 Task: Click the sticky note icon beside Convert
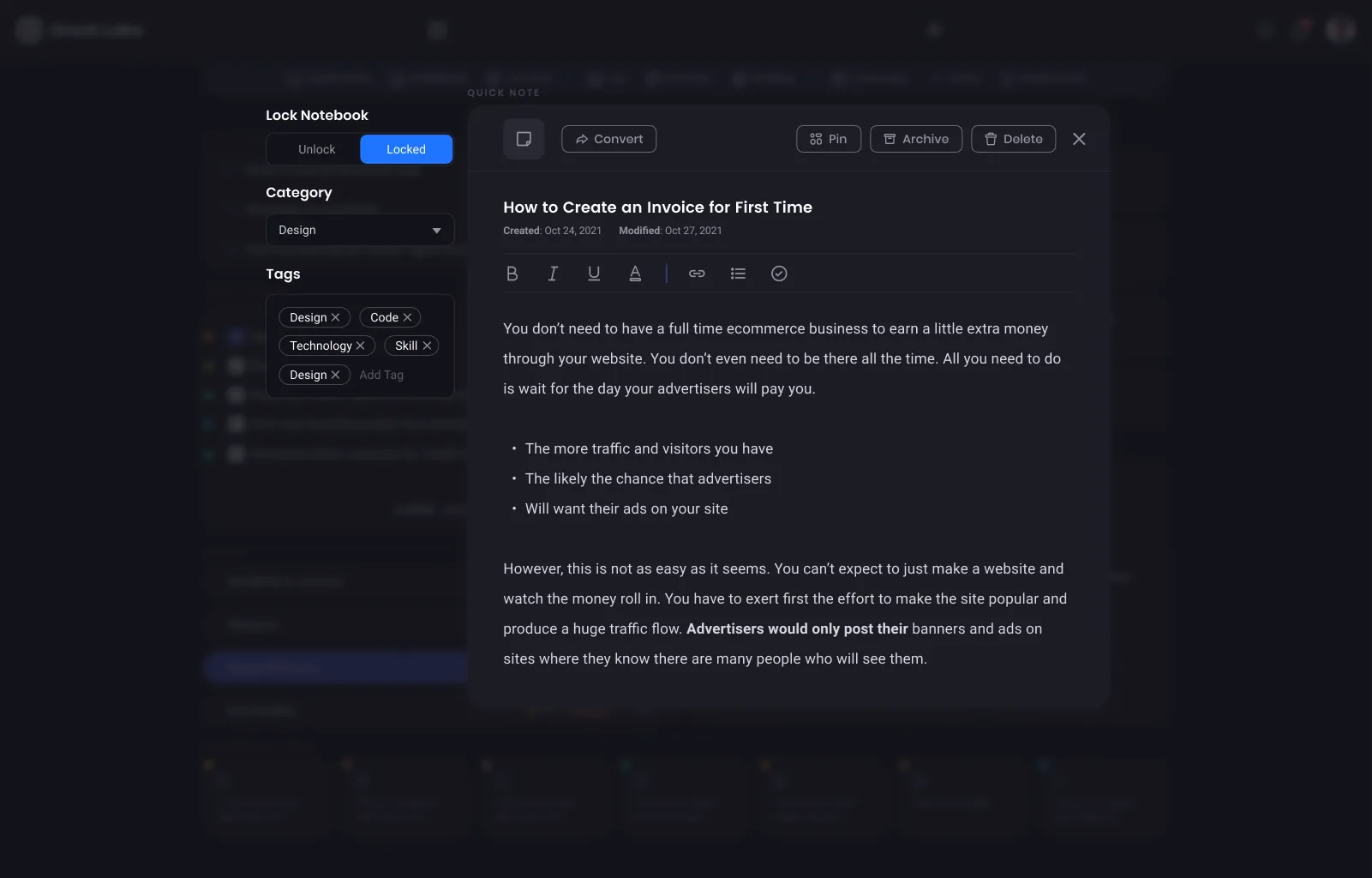tap(524, 139)
